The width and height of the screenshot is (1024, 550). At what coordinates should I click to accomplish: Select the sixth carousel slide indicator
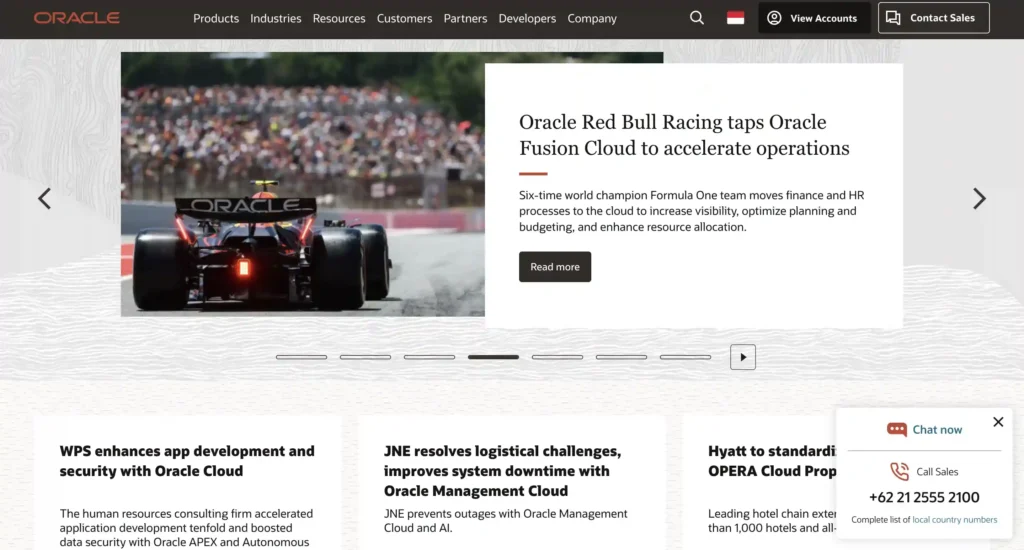621,357
